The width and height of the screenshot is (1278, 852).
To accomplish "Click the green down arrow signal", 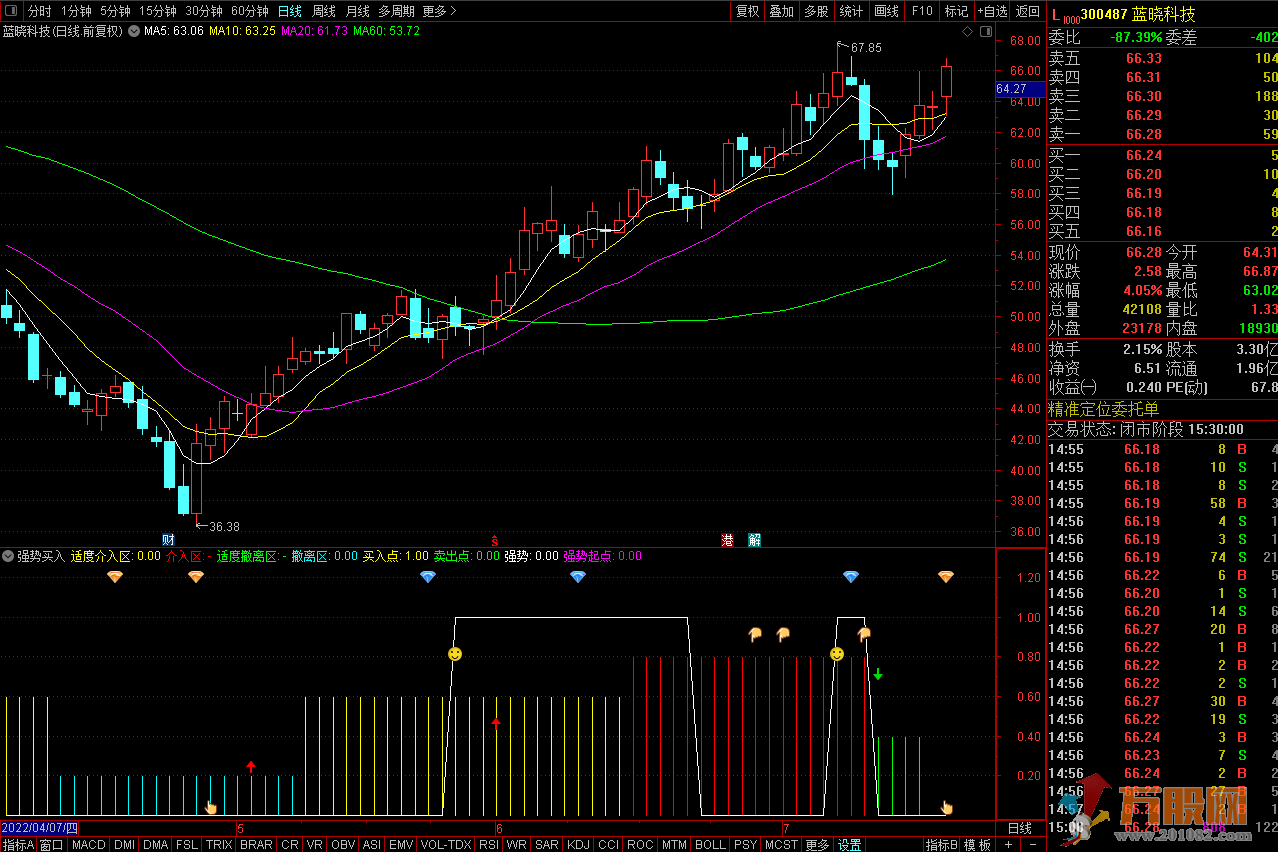I will tap(878, 674).
